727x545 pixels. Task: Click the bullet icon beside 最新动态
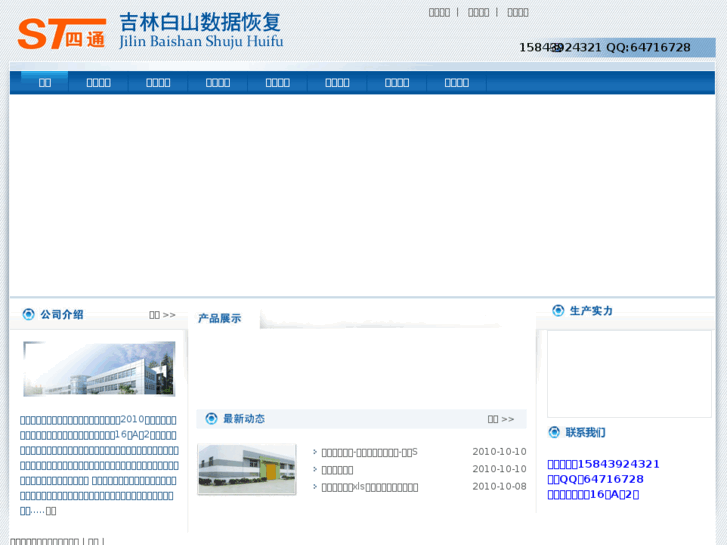click(x=211, y=418)
